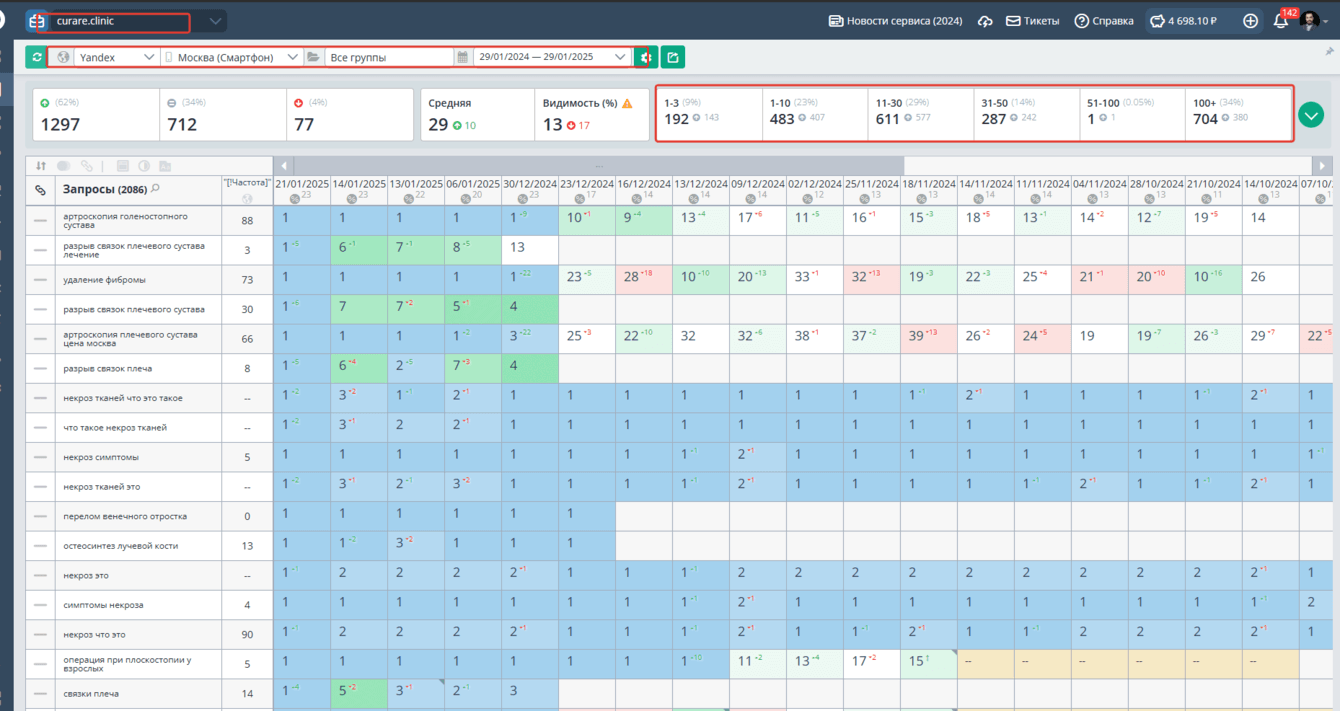1340x711 pixels.
Task: Click the sort arrows icon above table
Action: coord(41,166)
